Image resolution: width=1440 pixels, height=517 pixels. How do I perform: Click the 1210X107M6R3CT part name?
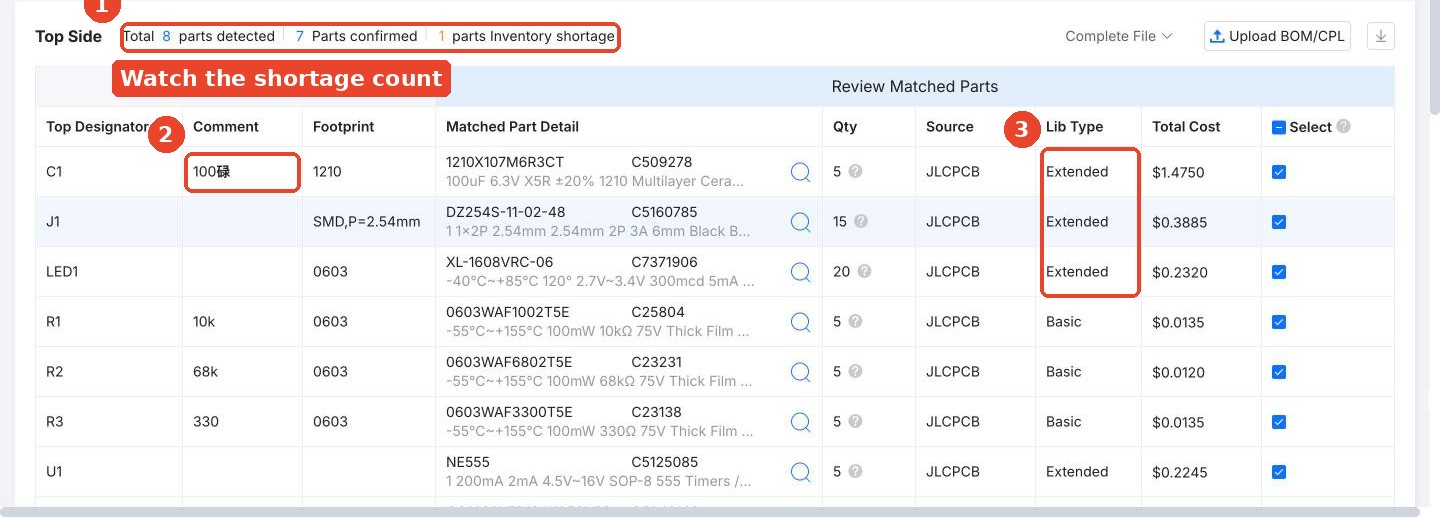(x=505, y=162)
